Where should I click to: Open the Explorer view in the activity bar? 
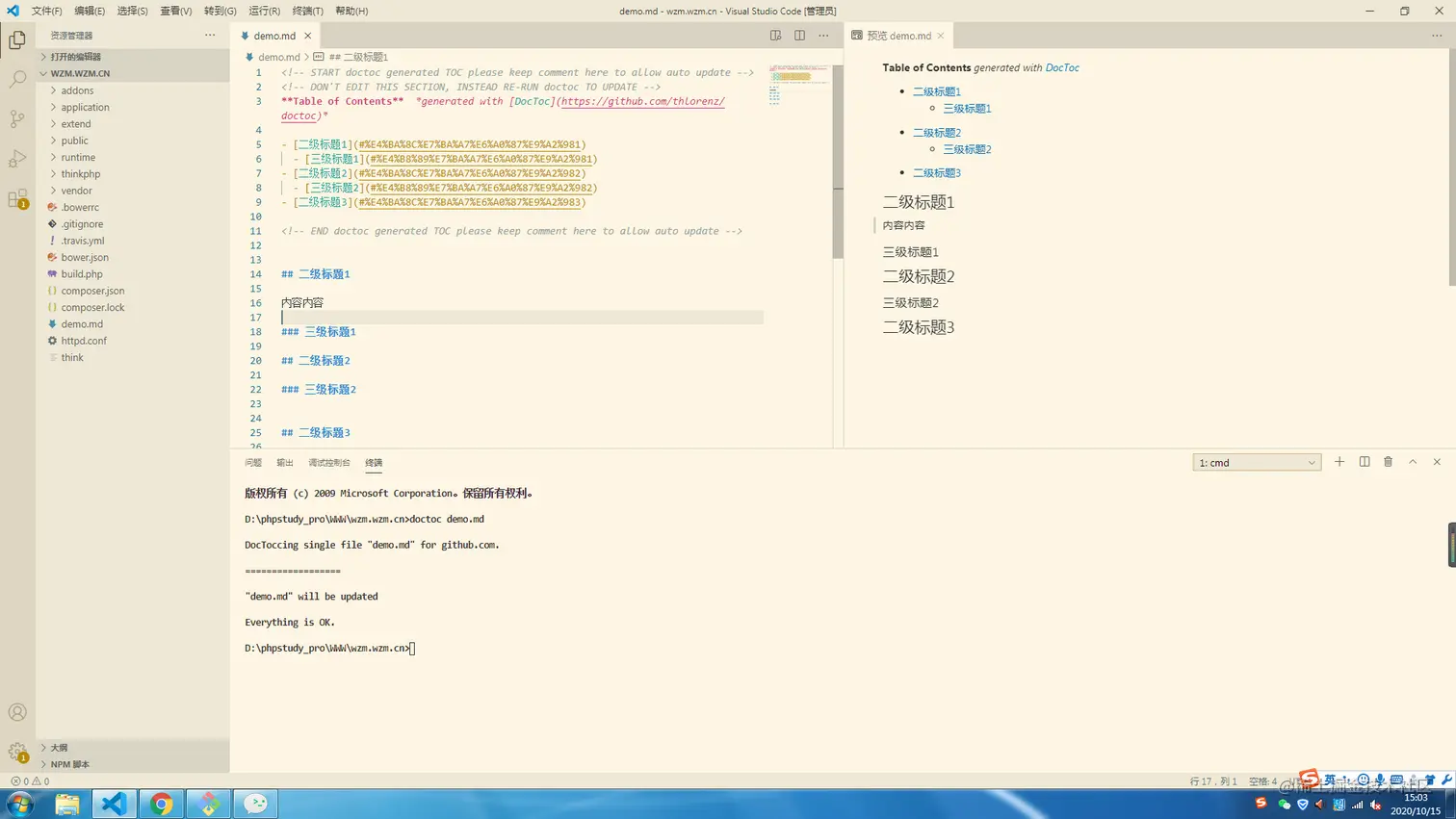[17, 40]
